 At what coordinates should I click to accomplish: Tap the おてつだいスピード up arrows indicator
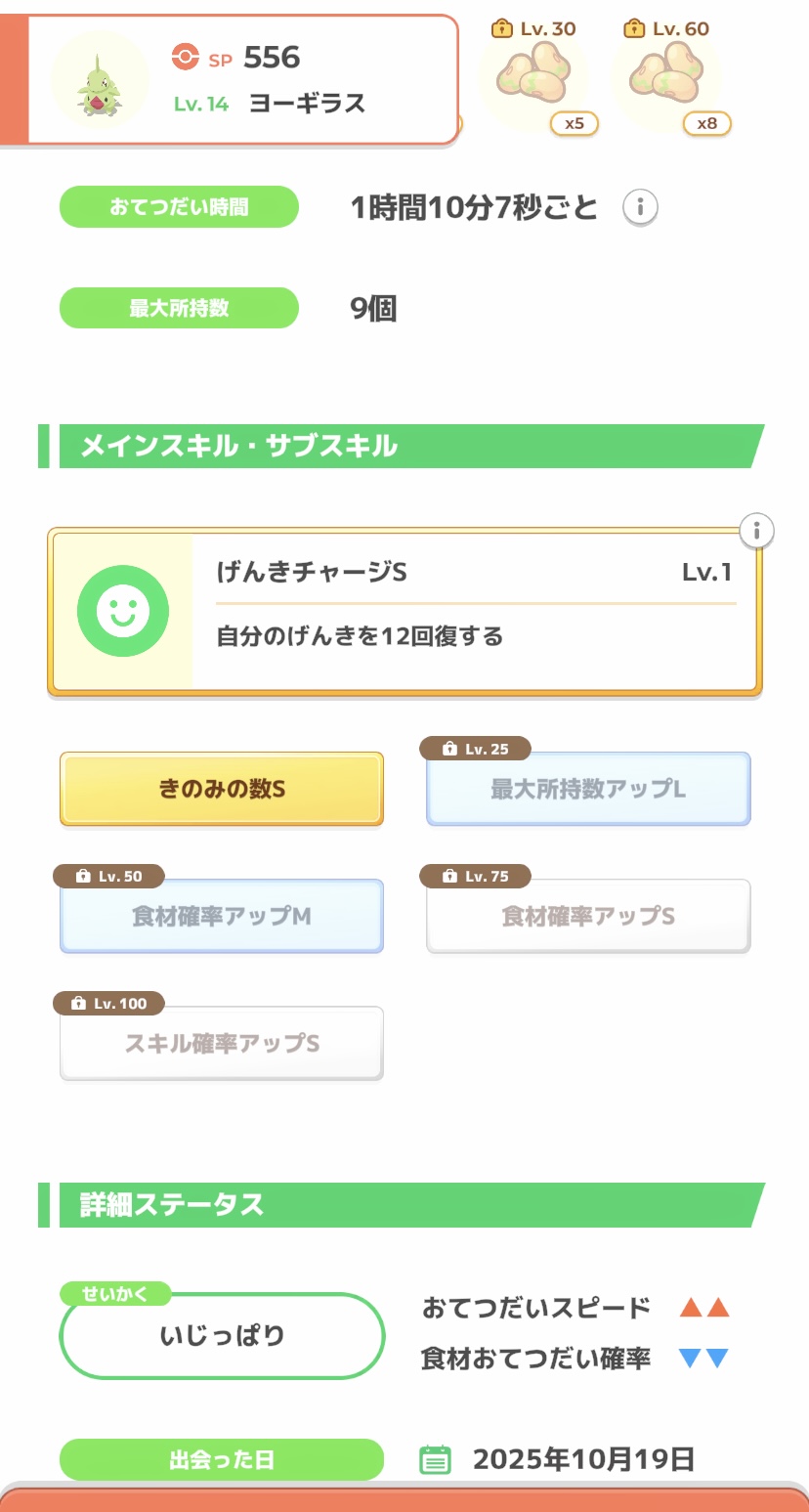coord(704,1308)
